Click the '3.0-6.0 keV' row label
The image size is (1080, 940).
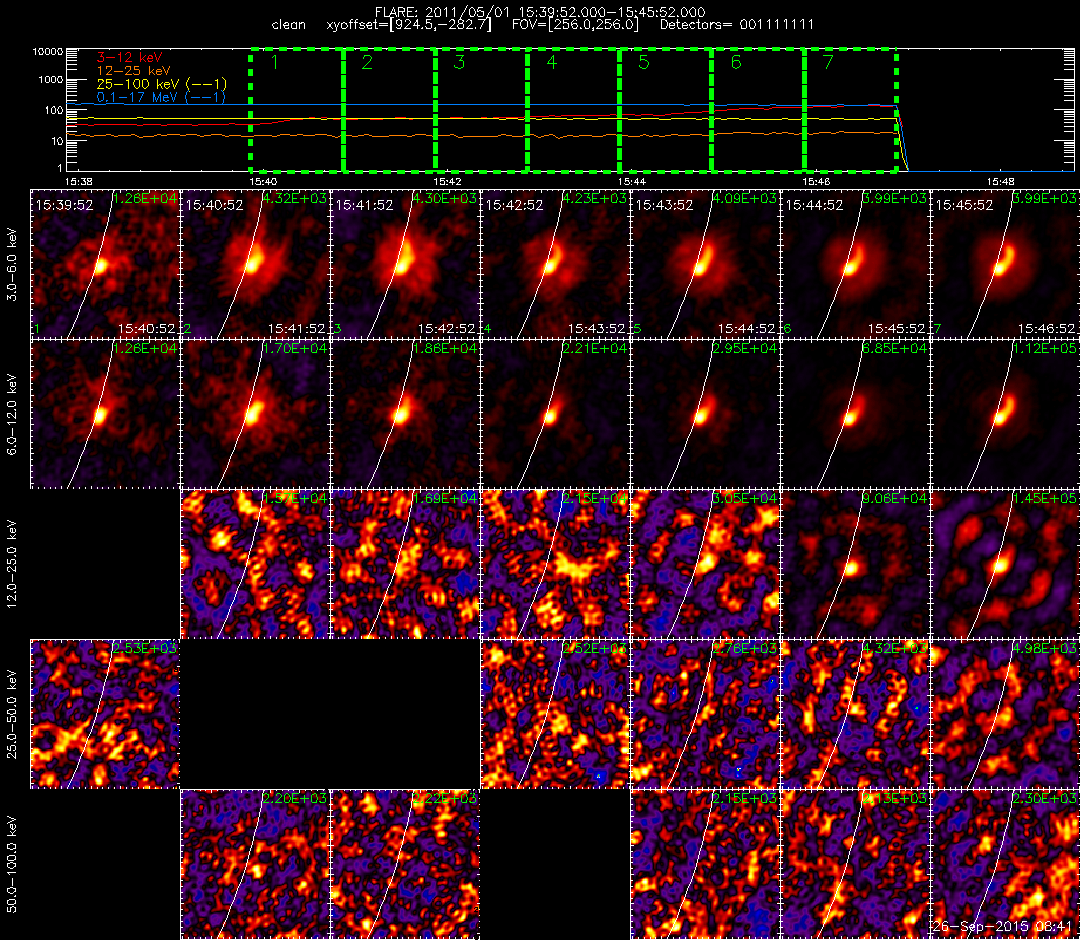pyautogui.click(x=12, y=265)
